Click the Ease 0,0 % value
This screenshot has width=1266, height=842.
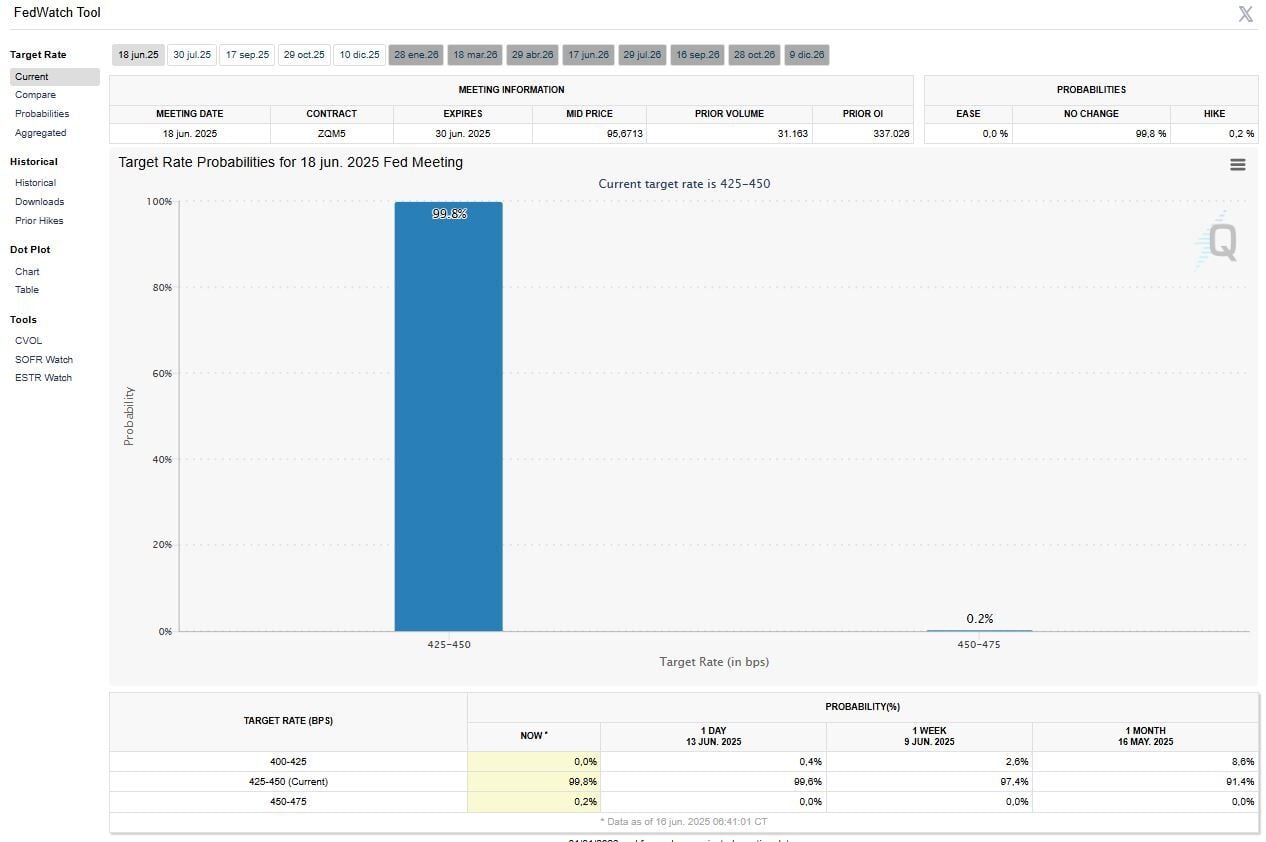tap(995, 133)
